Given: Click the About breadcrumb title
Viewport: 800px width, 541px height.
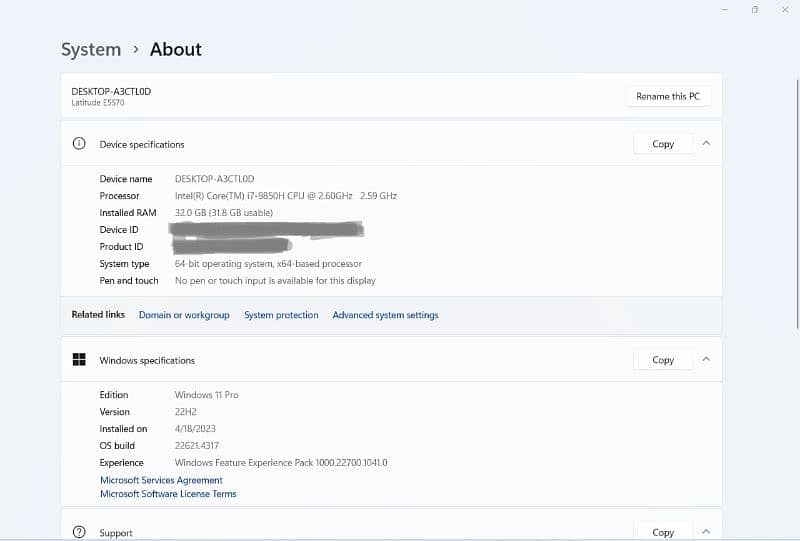Looking at the screenshot, I should (x=176, y=49).
